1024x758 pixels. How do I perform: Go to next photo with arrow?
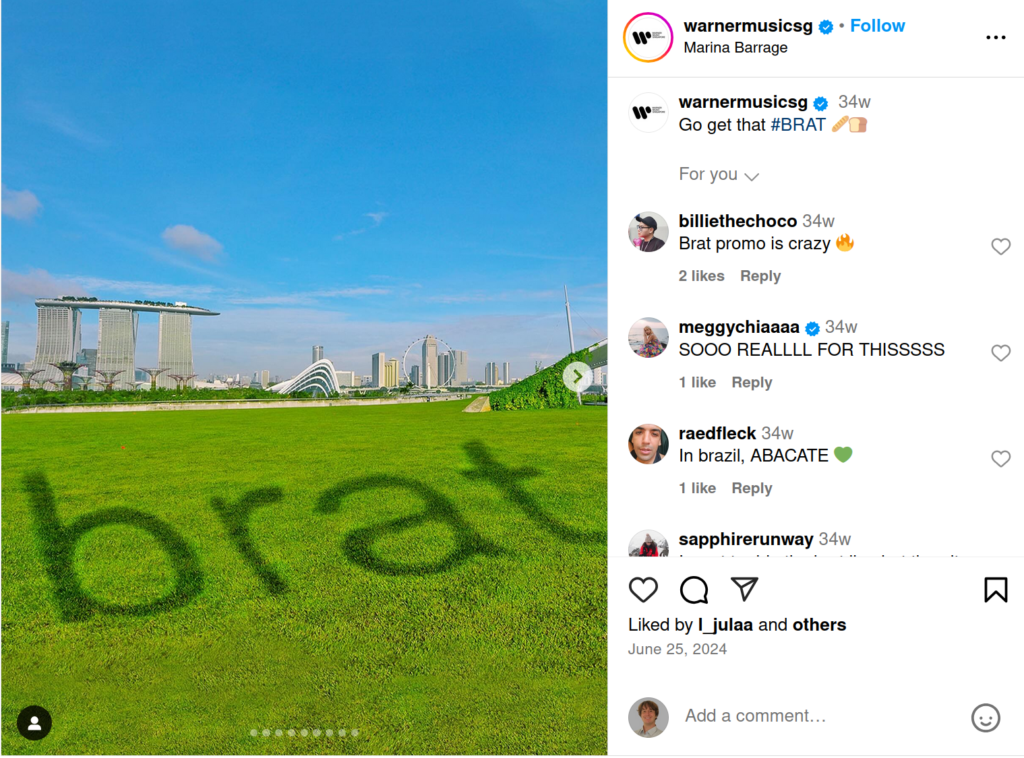577,376
